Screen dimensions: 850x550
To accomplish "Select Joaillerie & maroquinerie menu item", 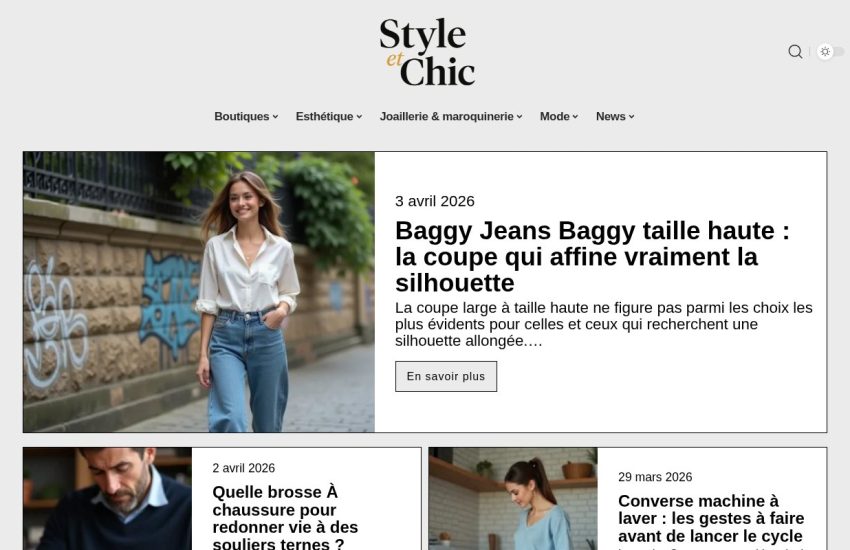I will tap(447, 117).
